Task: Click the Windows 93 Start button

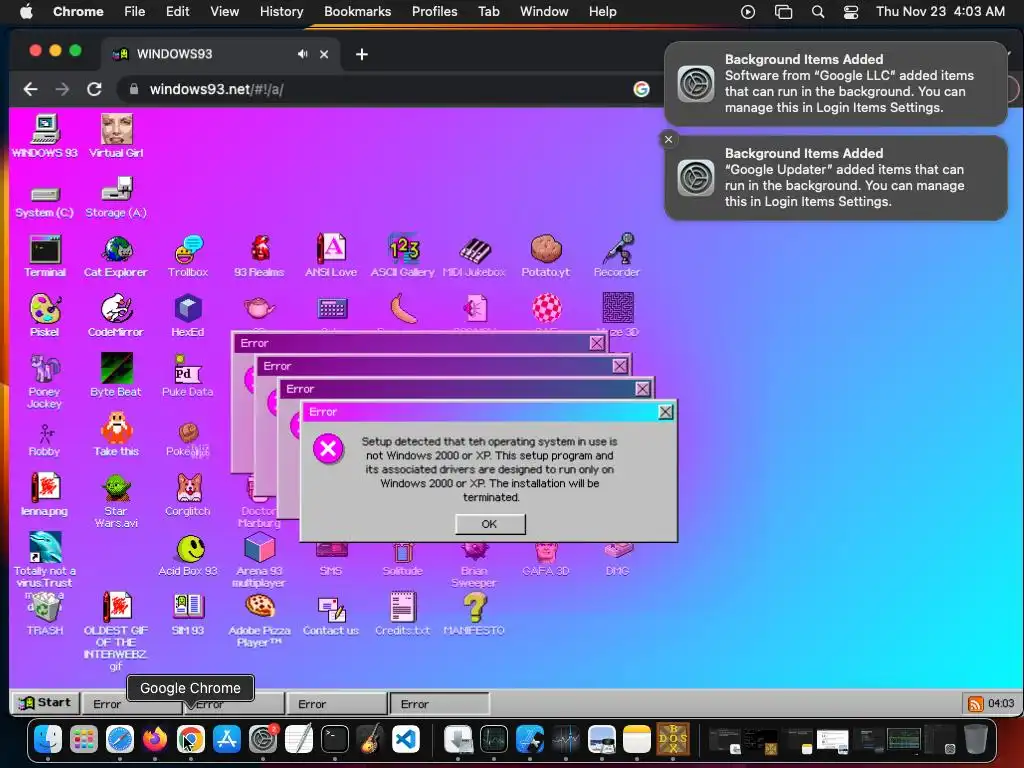Action: (44, 703)
